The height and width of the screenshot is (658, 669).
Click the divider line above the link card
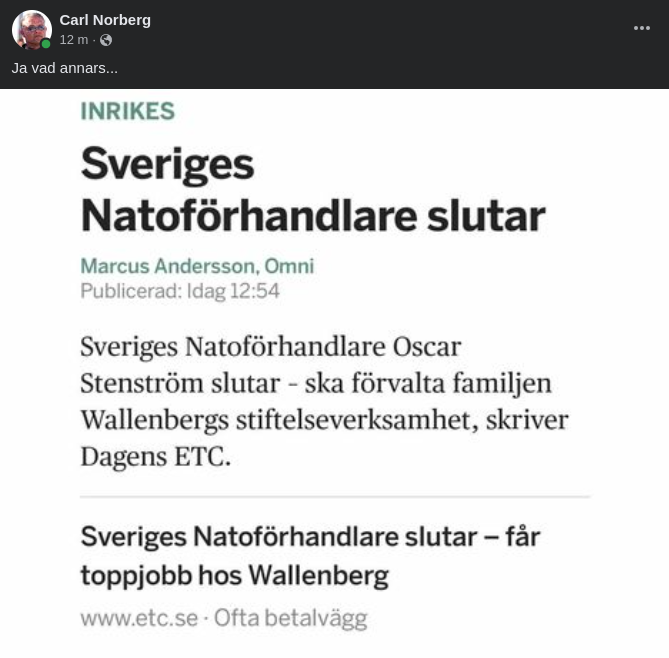tap(335, 496)
